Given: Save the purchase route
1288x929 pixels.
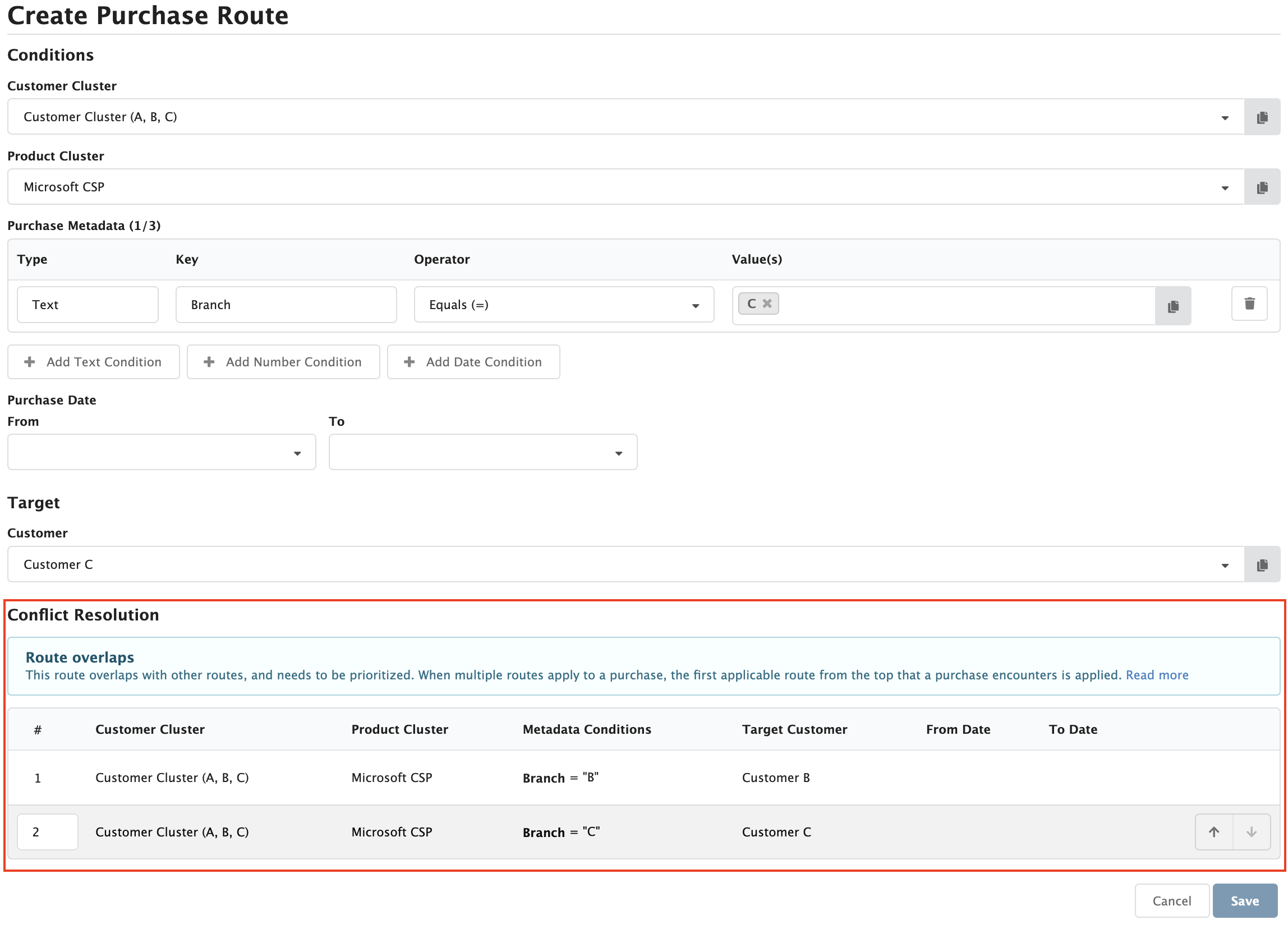Looking at the screenshot, I should (1244, 900).
